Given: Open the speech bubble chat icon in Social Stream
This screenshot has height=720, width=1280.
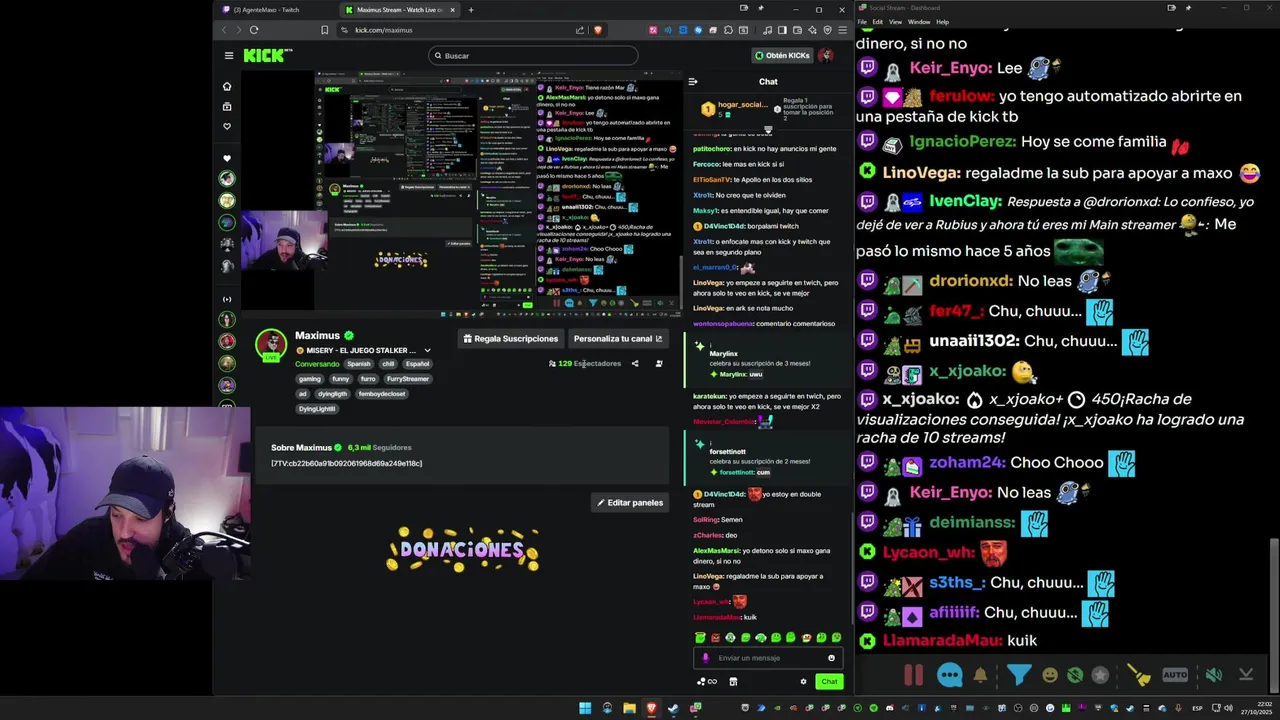Looking at the screenshot, I should [950, 675].
